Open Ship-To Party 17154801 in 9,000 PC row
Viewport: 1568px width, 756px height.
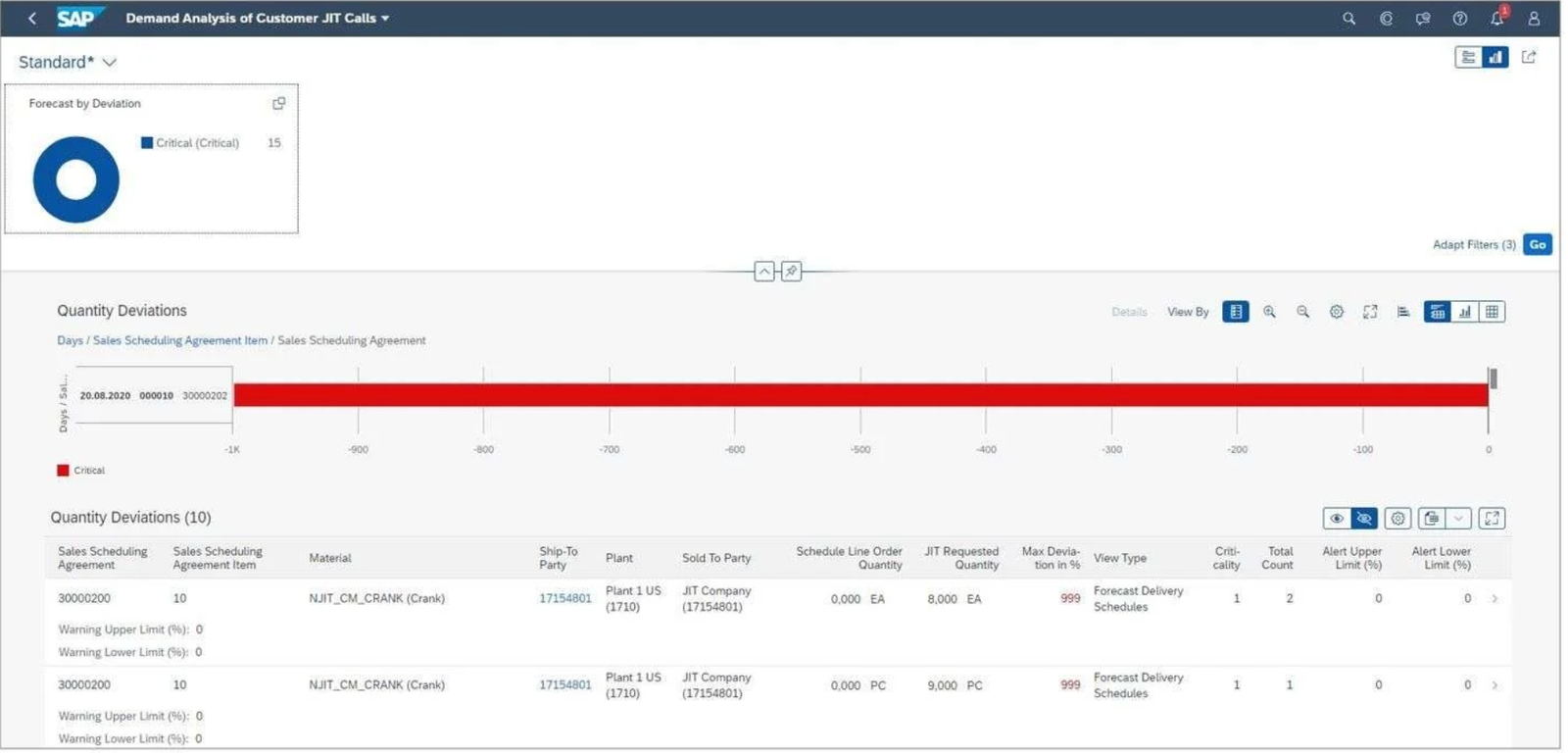click(565, 685)
